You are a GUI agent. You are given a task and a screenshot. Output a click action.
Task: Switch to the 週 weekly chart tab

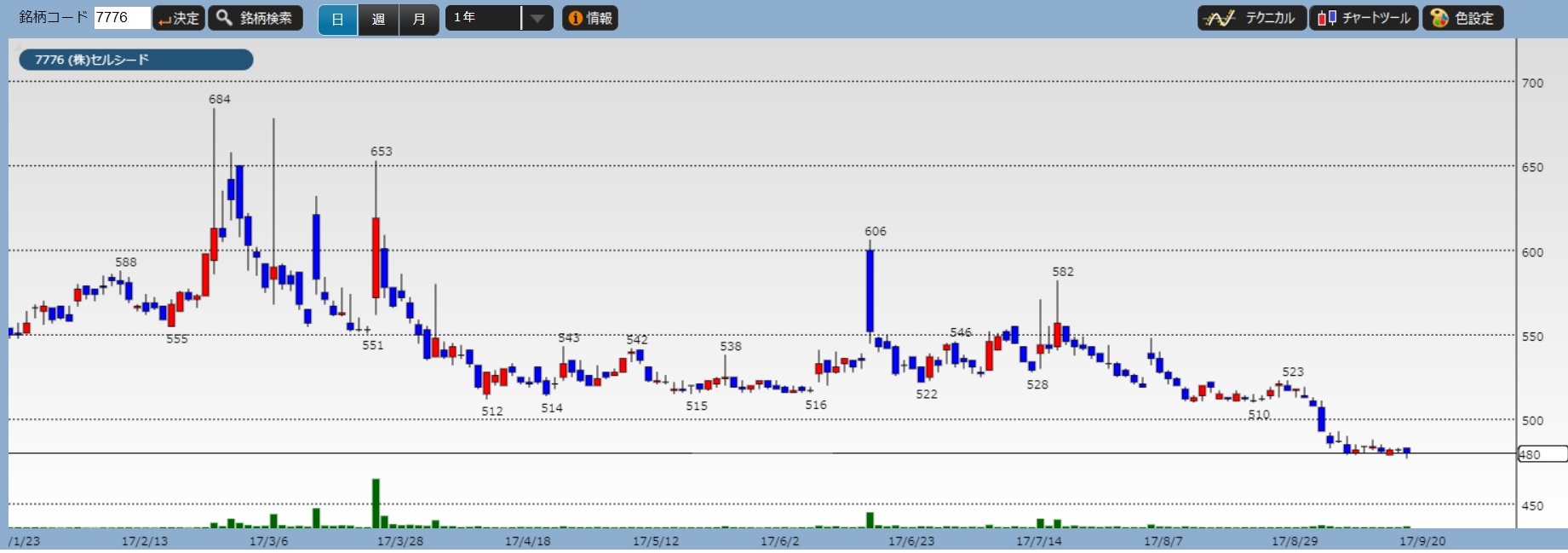coord(379,19)
